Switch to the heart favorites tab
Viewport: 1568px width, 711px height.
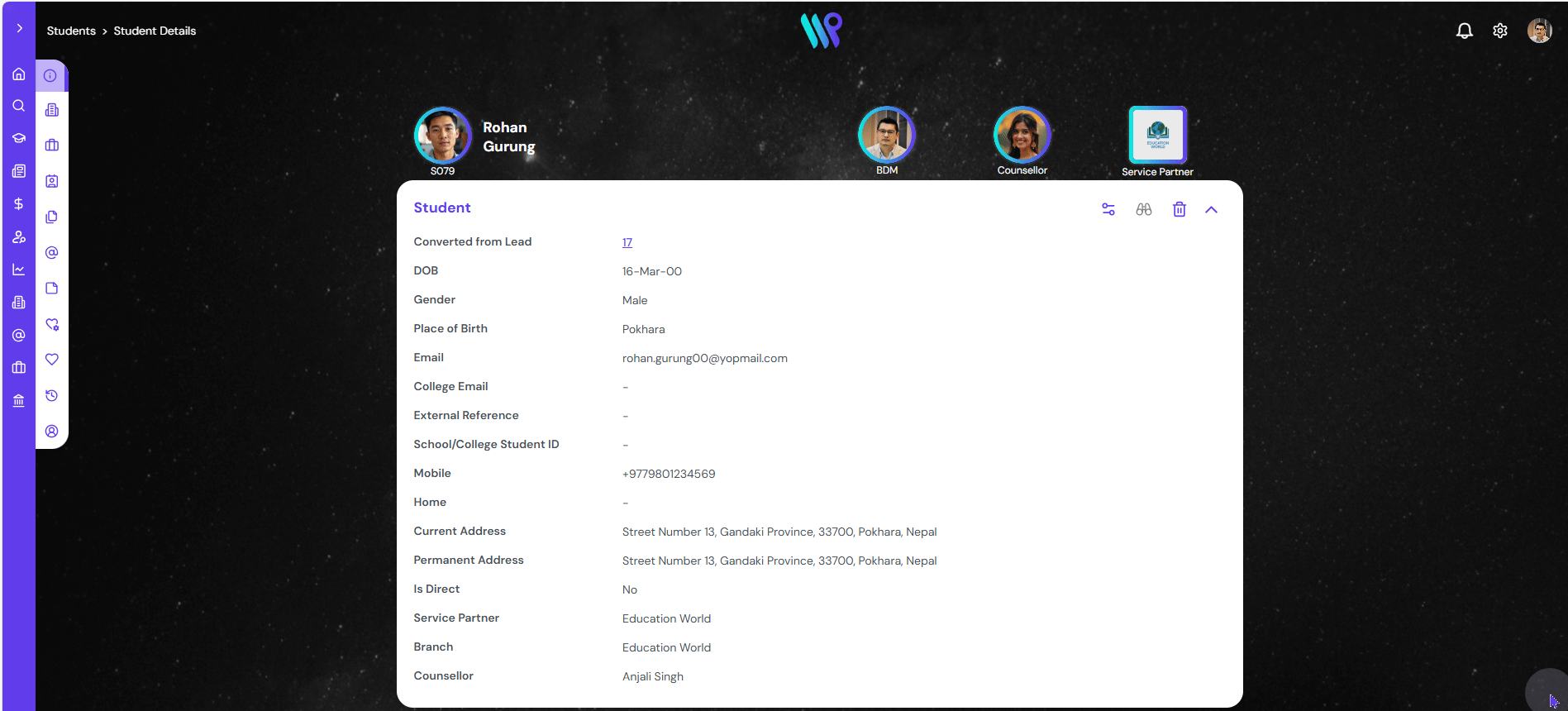click(x=51, y=360)
